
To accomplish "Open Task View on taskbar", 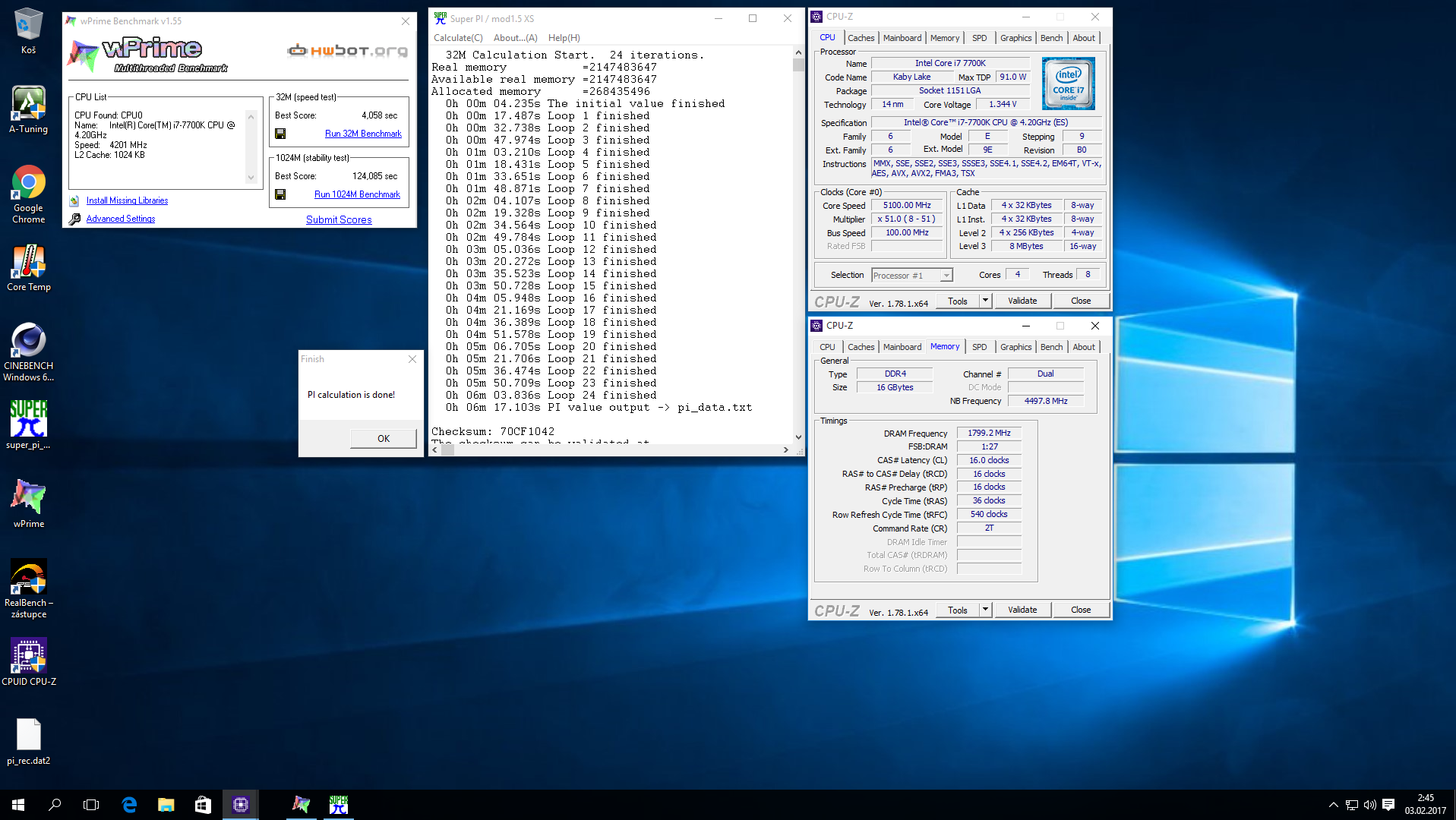I will 91,805.
